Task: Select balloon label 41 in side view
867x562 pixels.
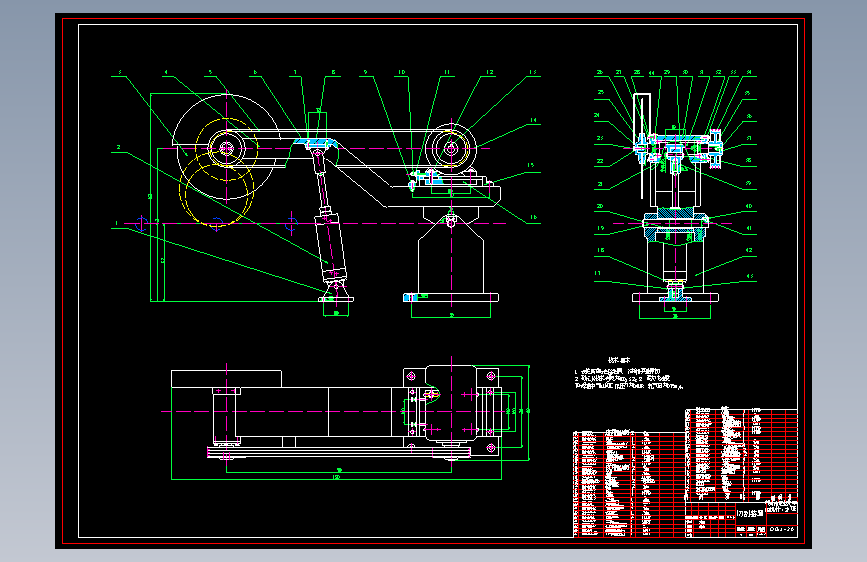Action: tap(749, 228)
